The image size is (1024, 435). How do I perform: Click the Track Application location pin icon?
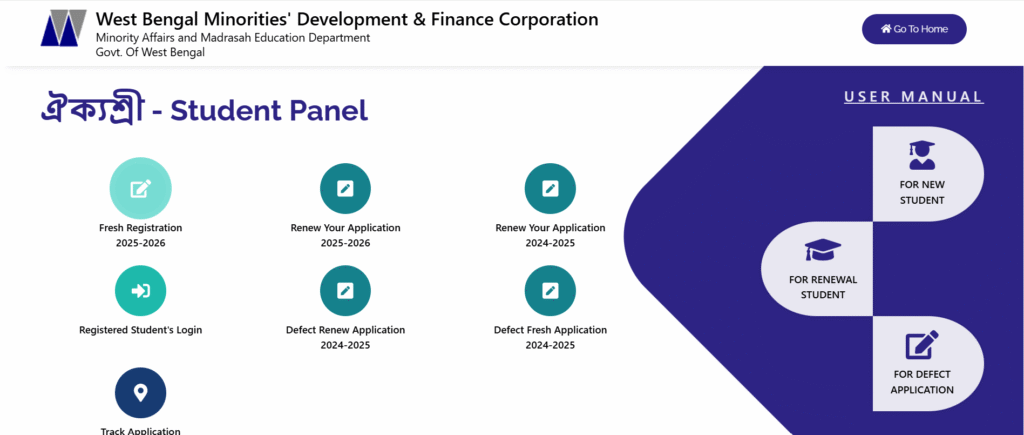pos(140,393)
